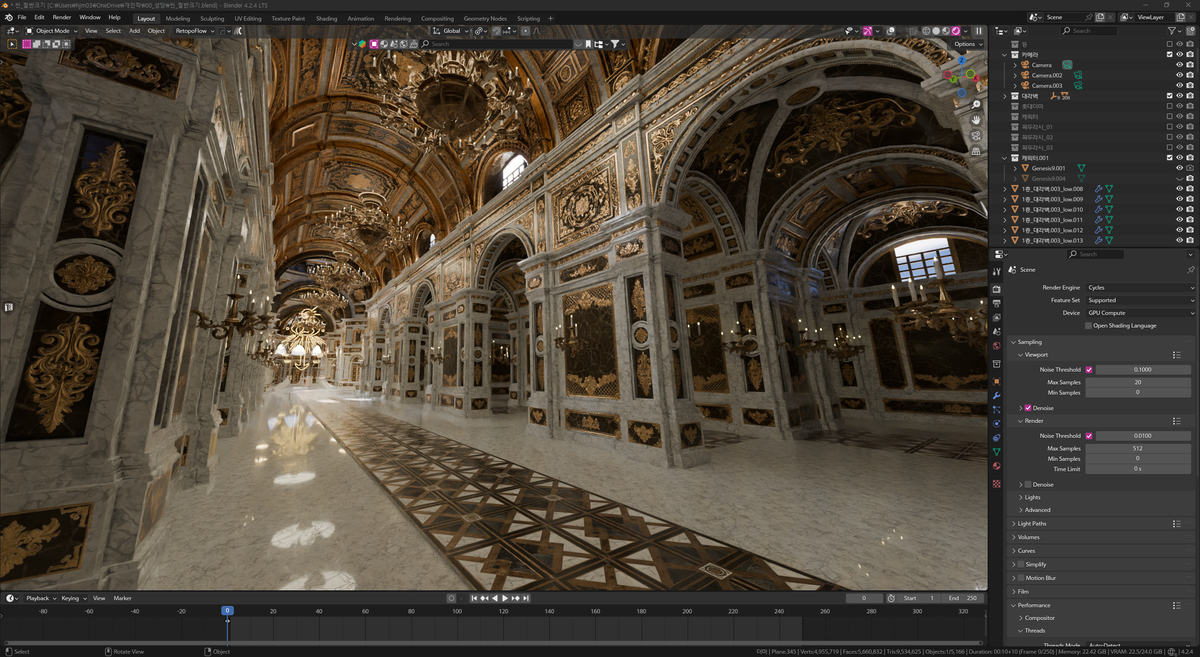Open the Physics properties tab icon
The width and height of the screenshot is (1200, 657).
point(996,423)
